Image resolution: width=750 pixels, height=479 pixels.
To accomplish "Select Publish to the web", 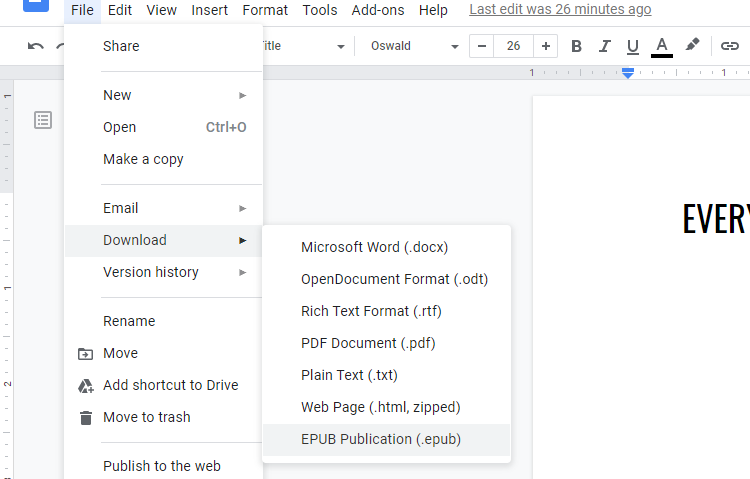I will [x=163, y=466].
